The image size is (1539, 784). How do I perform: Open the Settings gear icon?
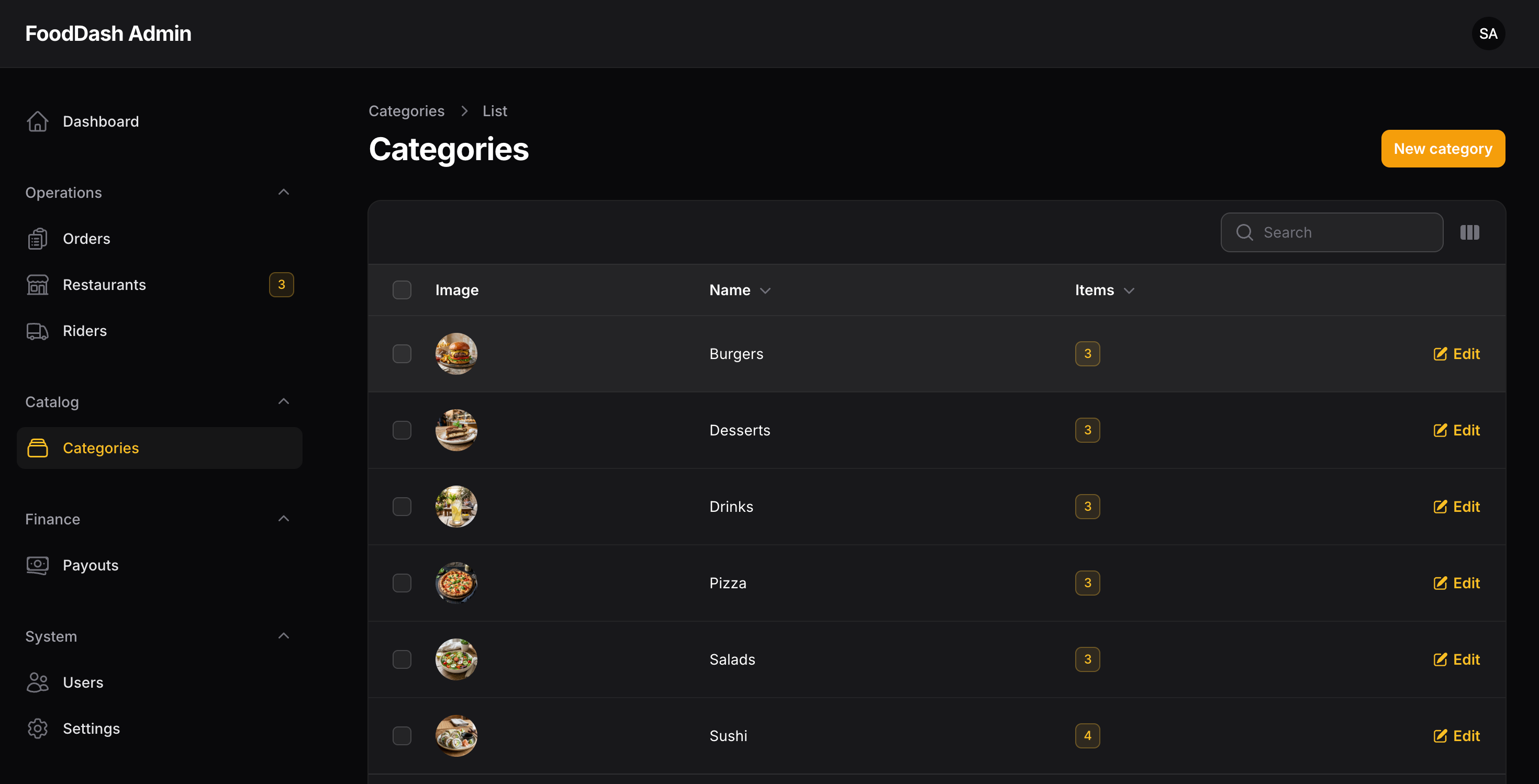tap(37, 729)
